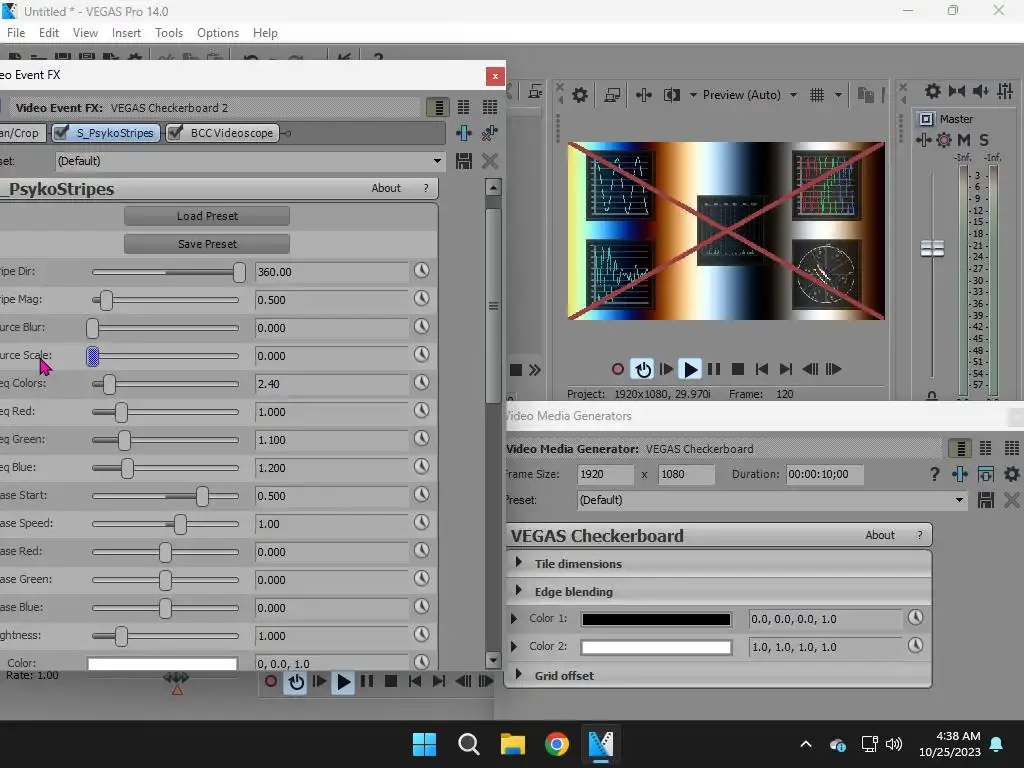Save the S_PsykoStripes preset

(464, 161)
